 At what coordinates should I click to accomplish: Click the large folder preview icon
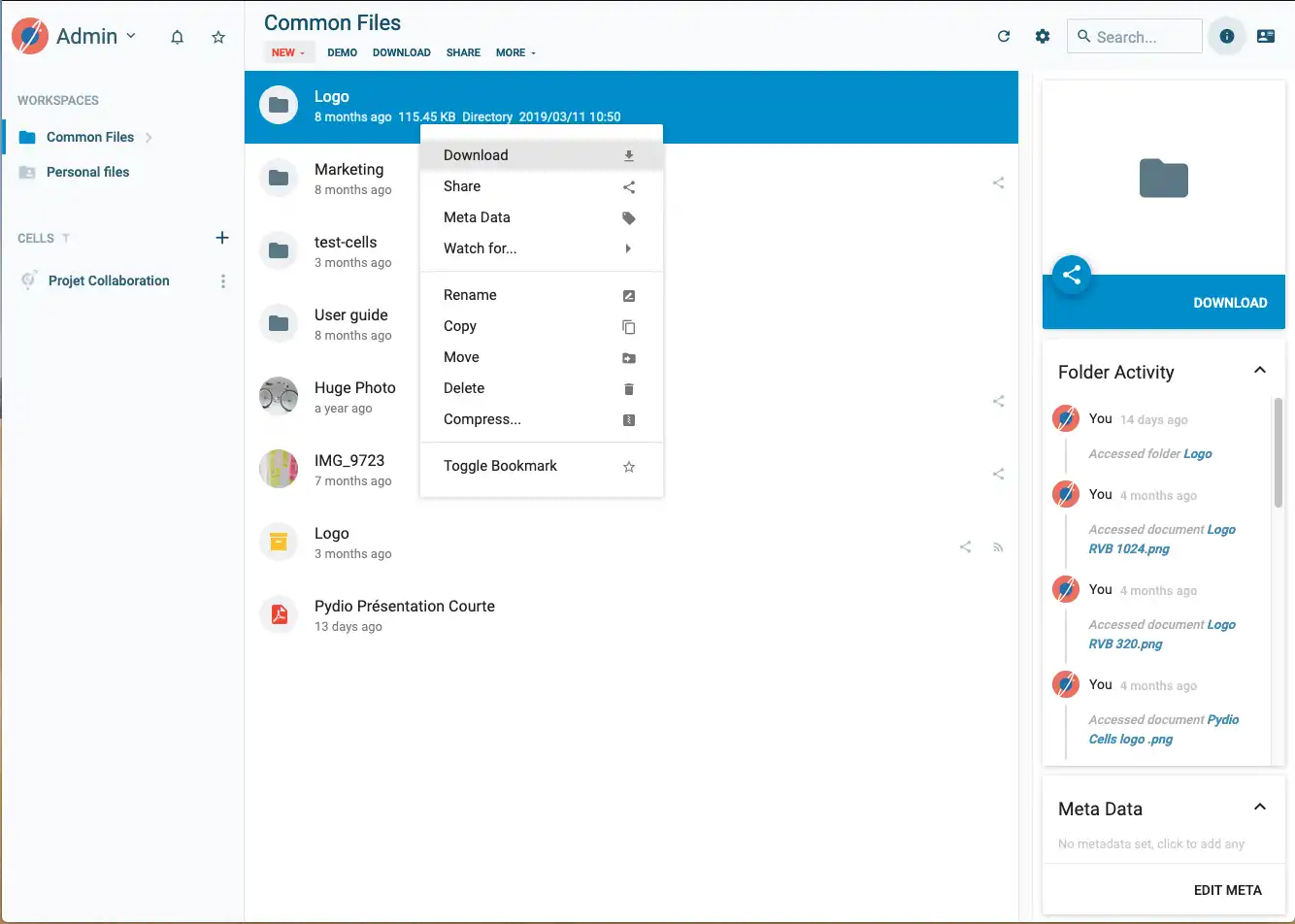click(x=1163, y=179)
